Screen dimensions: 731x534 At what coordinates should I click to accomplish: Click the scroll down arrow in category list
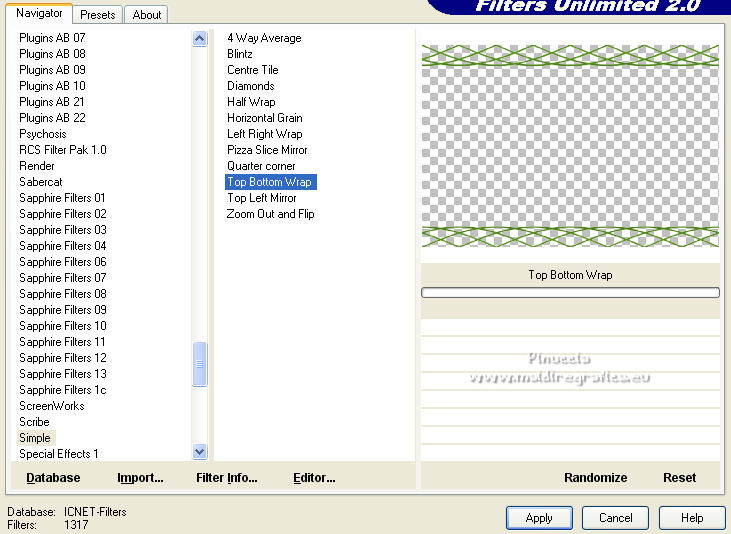point(200,451)
